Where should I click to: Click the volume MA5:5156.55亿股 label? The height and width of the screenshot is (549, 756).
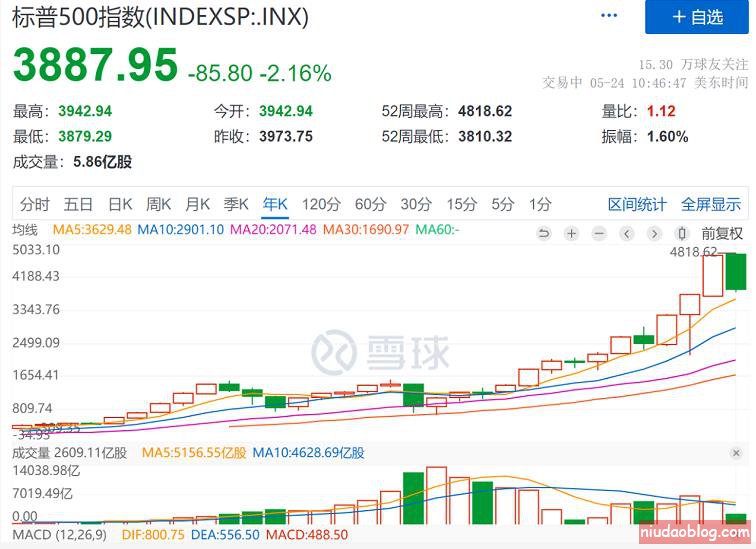[194, 453]
